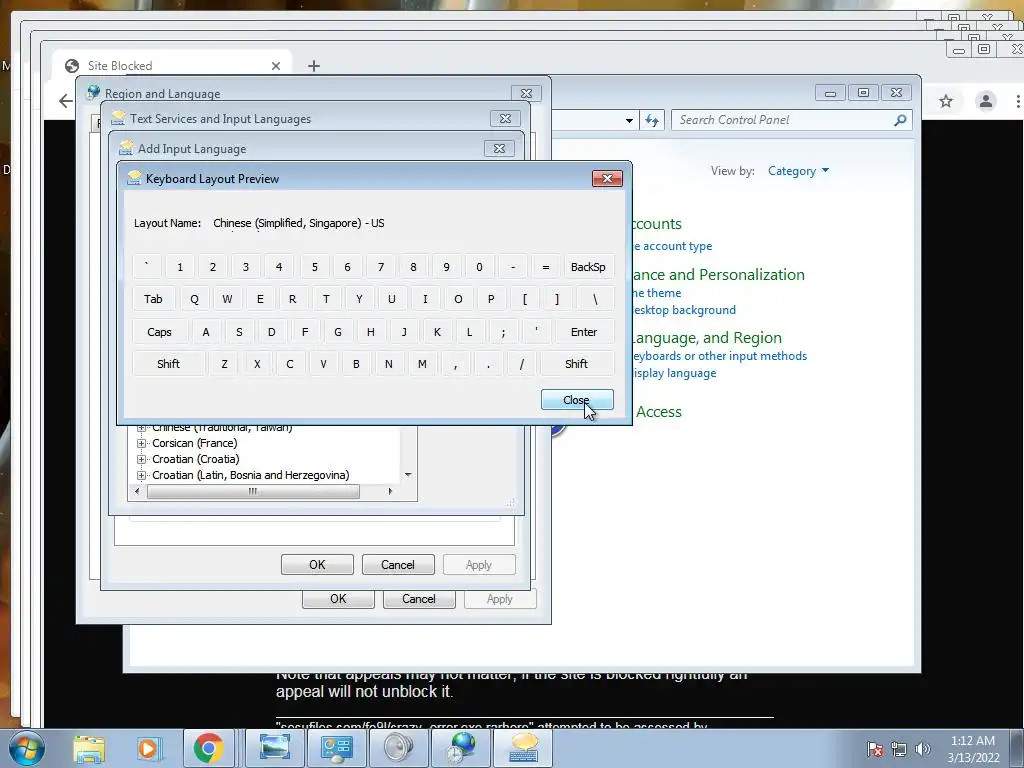Click the backslash key in the keyboard preview
Screen dimensions: 1024x768
click(x=595, y=299)
